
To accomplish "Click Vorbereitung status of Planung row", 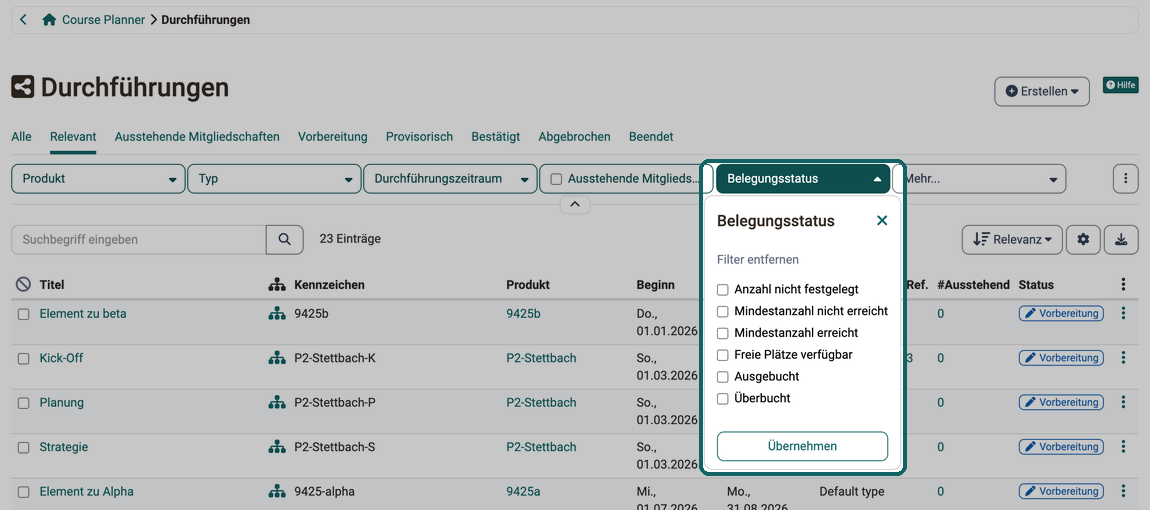I will (1061, 402).
